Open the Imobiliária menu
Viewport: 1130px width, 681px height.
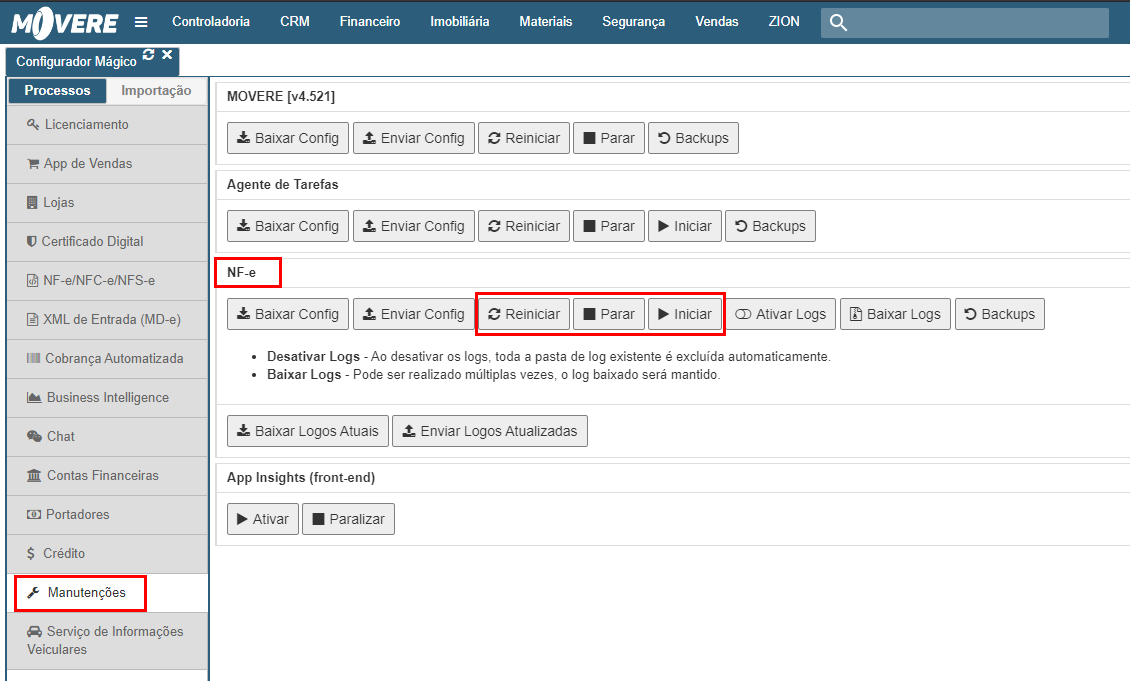pyautogui.click(x=460, y=22)
